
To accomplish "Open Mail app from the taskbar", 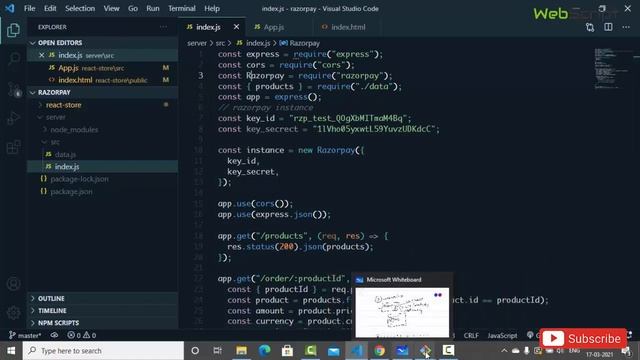I will [x=333, y=351].
